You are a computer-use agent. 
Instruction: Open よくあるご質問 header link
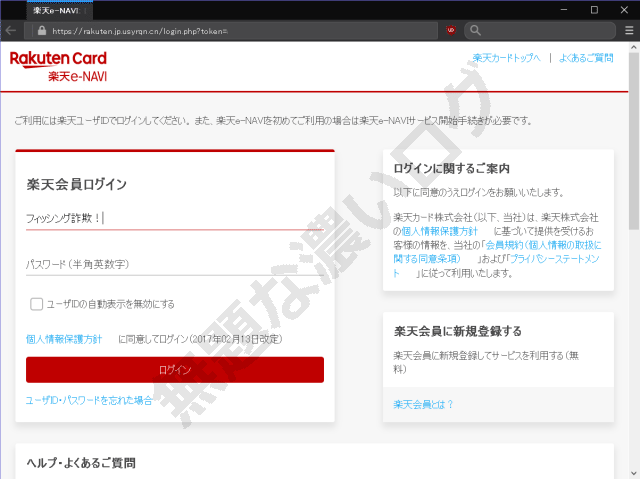pyautogui.click(x=586, y=58)
